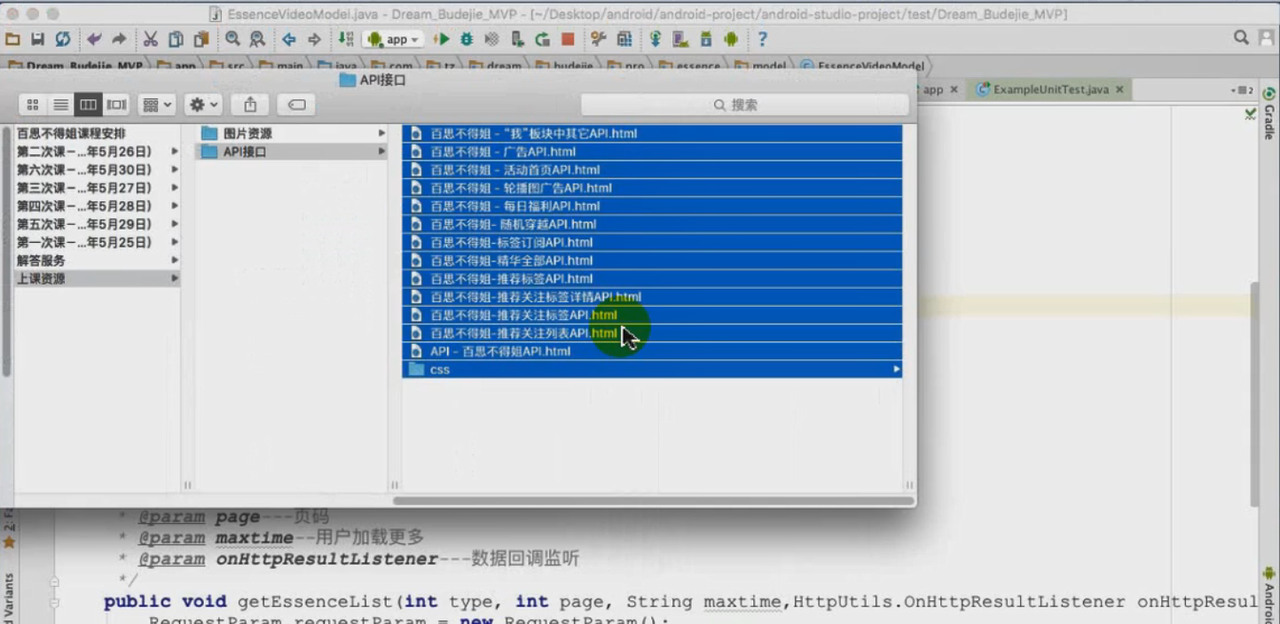Switch Finder to list view
The height and width of the screenshot is (624, 1280).
[61, 104]
